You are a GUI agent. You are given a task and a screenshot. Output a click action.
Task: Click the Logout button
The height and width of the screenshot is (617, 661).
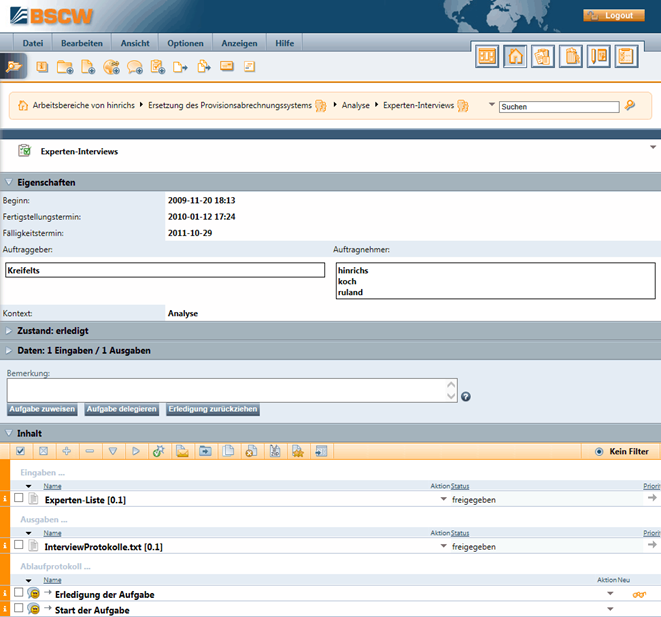tap(614, 16)
